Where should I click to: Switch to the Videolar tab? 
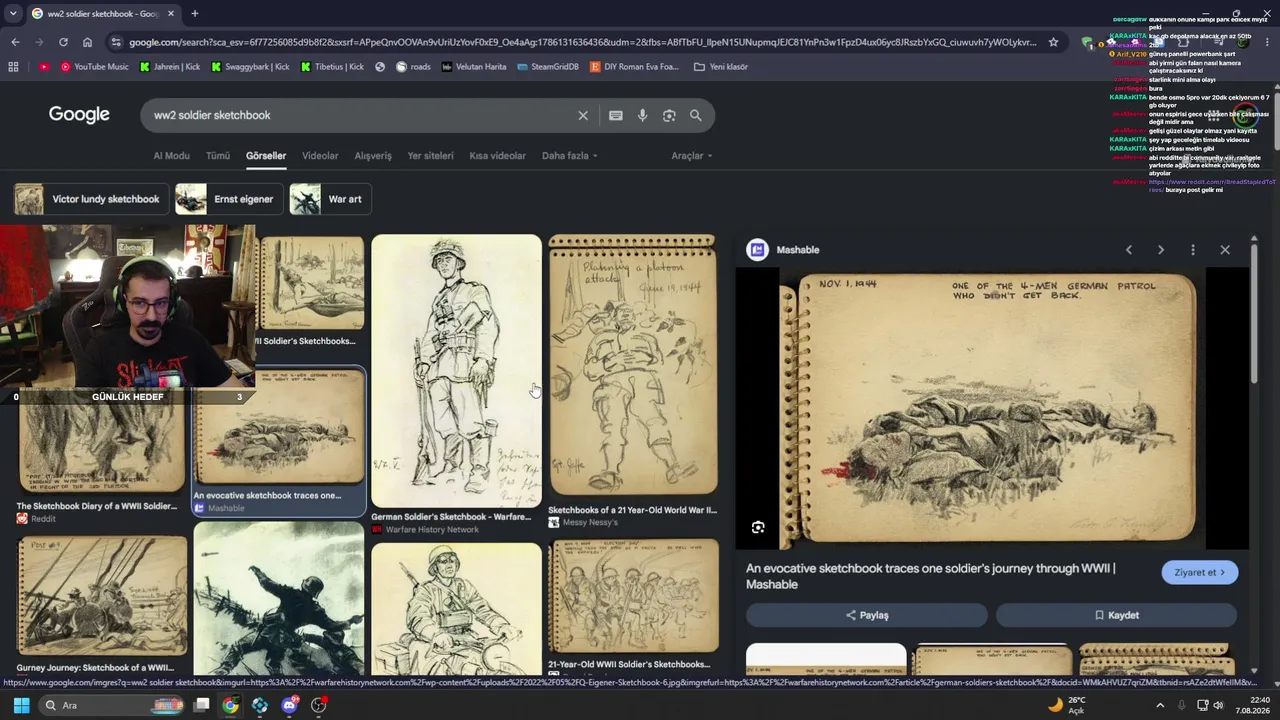tap(320, 156)
